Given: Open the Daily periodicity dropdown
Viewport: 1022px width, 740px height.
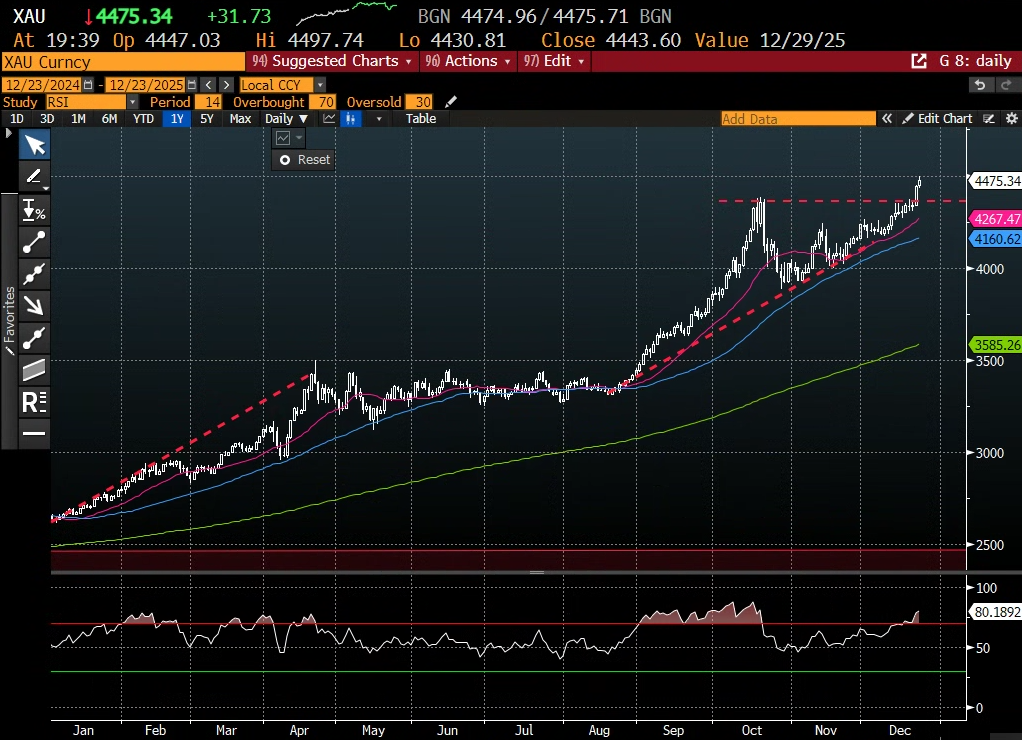Looking at the screenshot, I should tap(286, 119).
